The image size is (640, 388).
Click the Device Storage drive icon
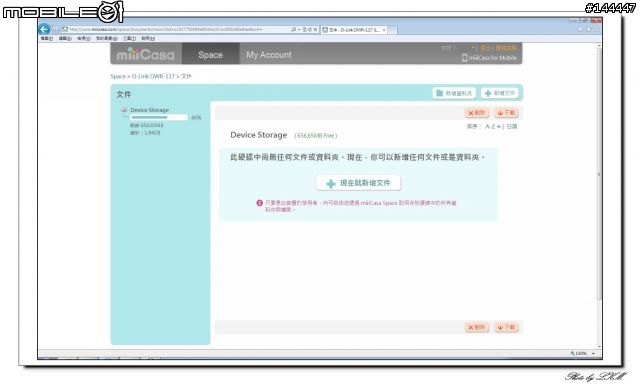tap(124, 110)
